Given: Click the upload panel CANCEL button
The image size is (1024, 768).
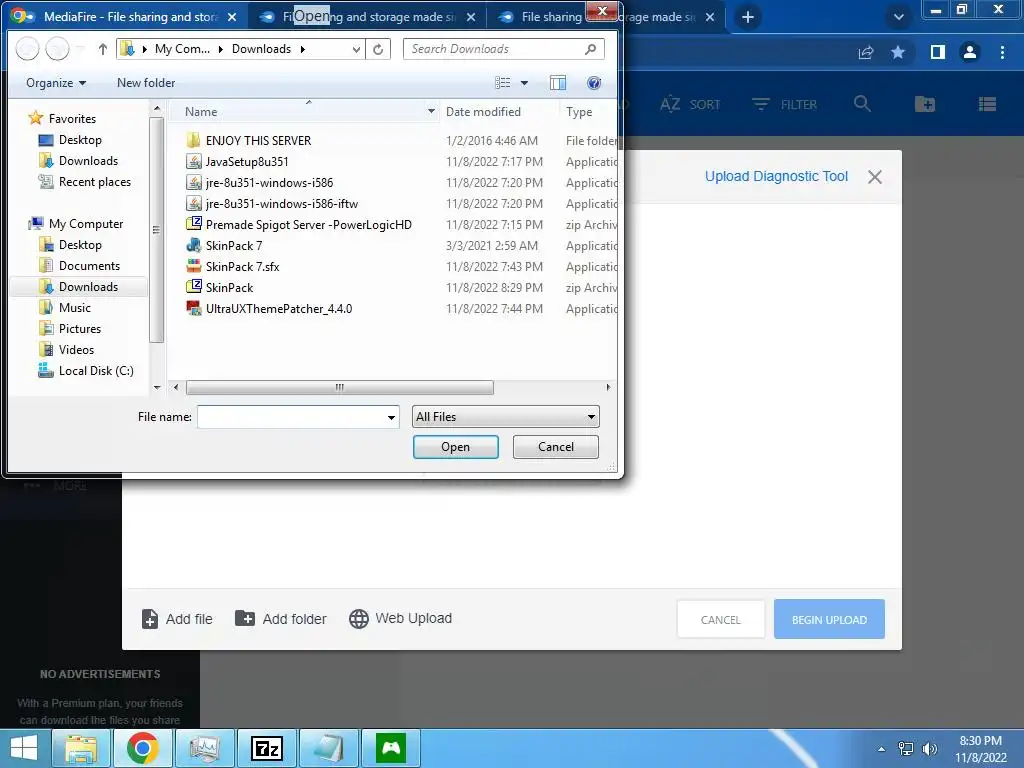Looking at the screenshot, I should coord(721,619).
